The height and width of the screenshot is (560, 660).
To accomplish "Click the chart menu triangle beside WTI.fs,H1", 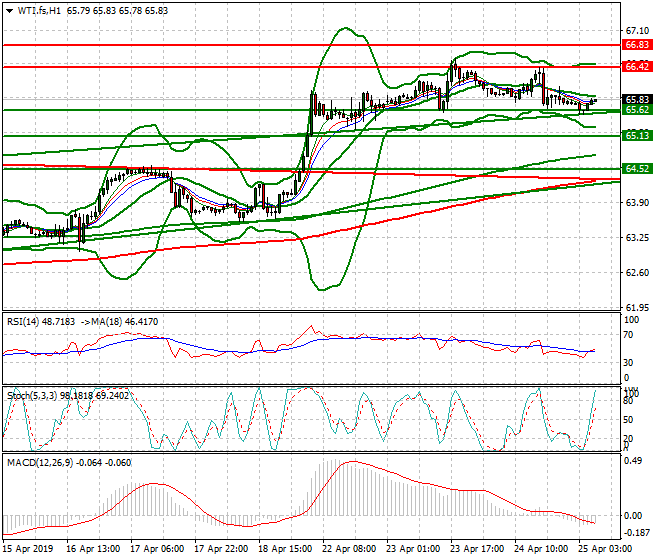I will [x=9, y=11].
